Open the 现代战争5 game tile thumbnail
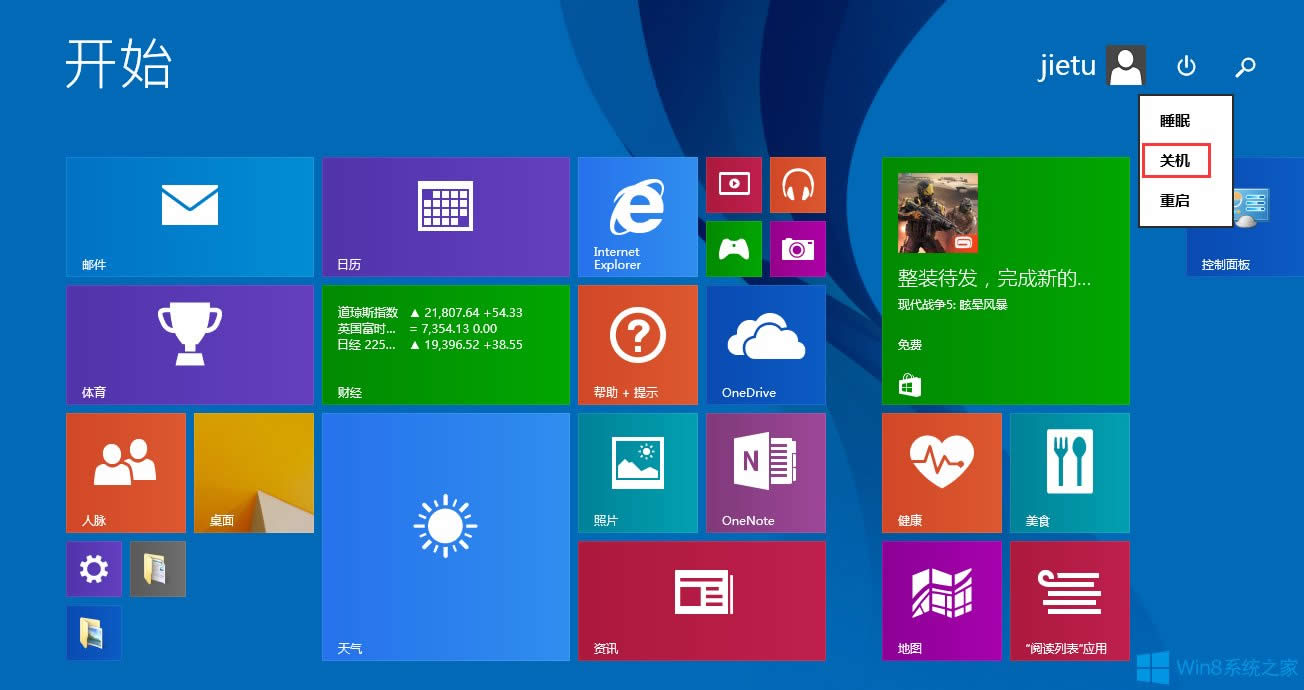Viewport: 1304px width, 690px height. tap(938, 212)
